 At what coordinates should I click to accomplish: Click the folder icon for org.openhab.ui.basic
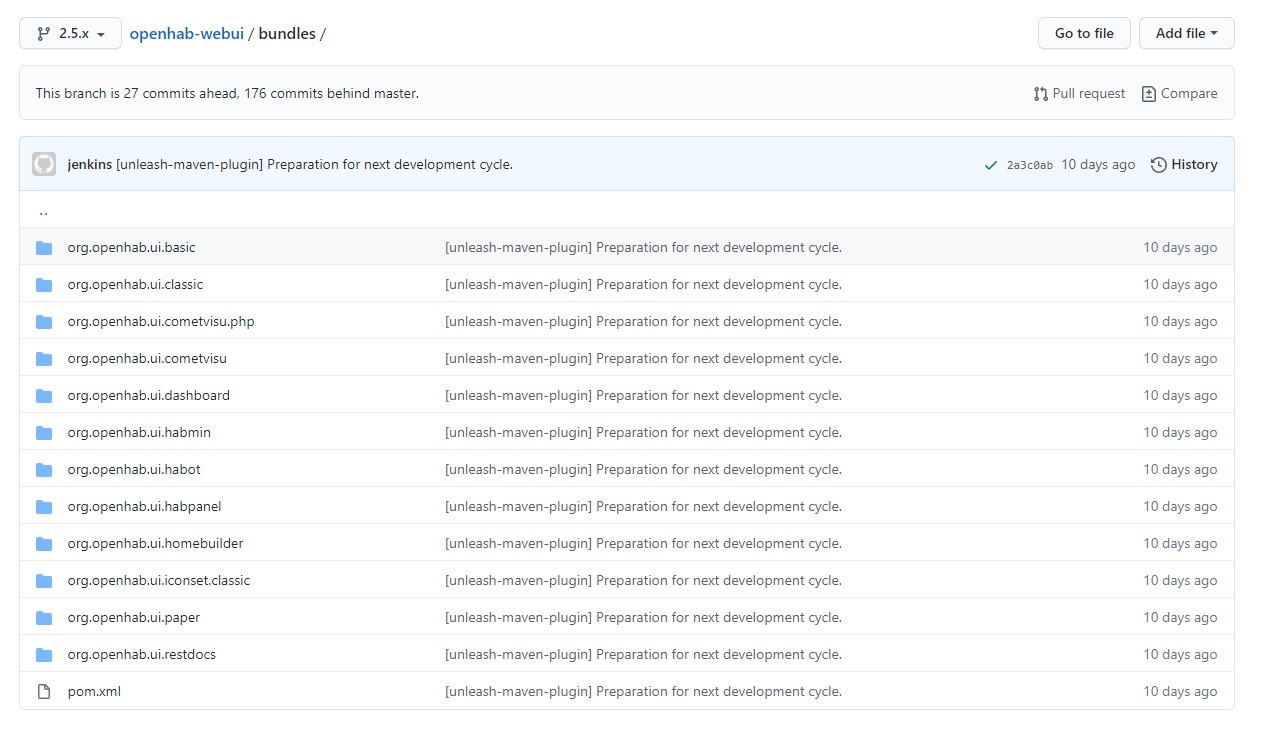click(44, 247)
